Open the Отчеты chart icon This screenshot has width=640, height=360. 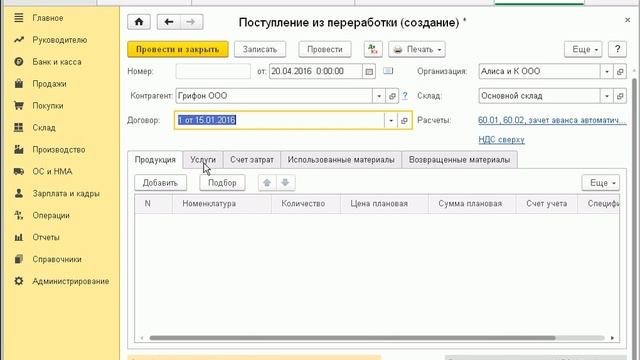(19, 237)
